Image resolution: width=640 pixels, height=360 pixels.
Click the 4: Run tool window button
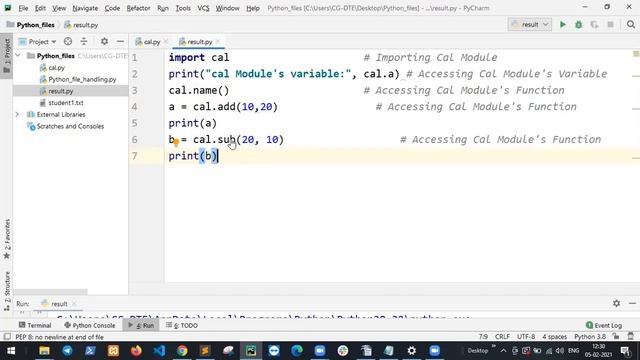point(141,325)
